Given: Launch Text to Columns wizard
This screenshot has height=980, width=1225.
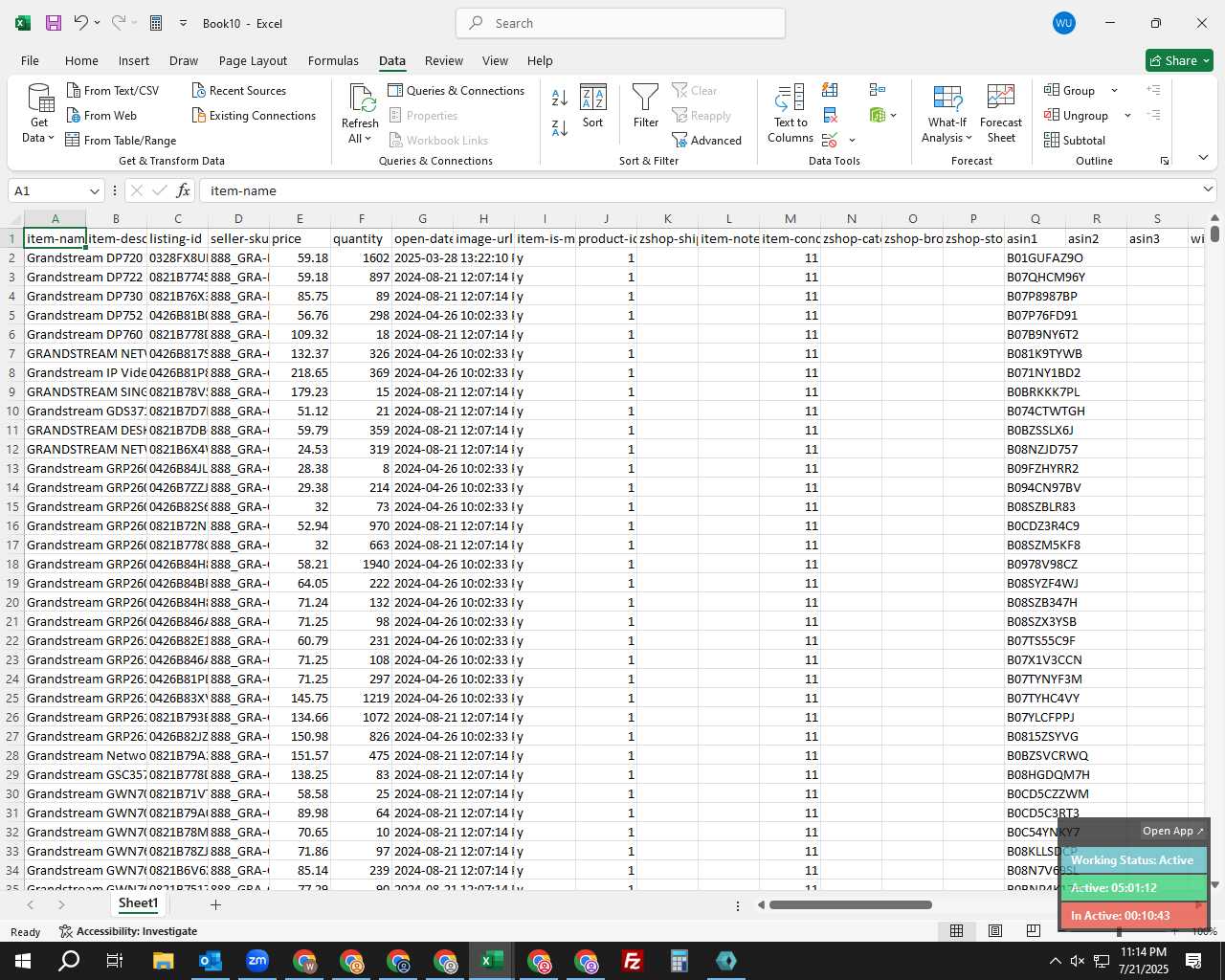Looking at the screenshot, I should coord(791,114).
